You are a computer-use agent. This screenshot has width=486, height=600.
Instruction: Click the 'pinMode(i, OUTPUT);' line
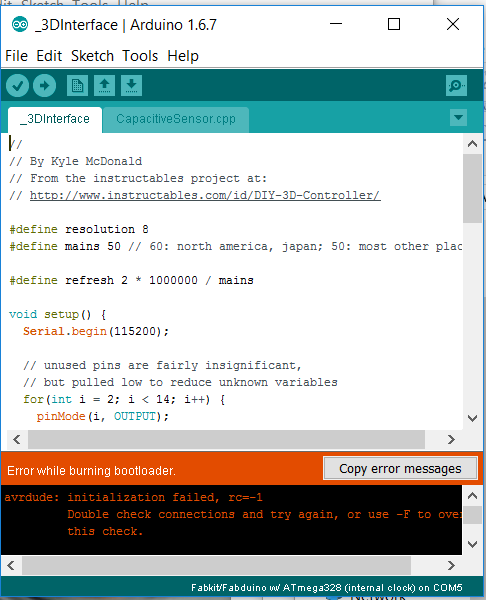(103, 416)
